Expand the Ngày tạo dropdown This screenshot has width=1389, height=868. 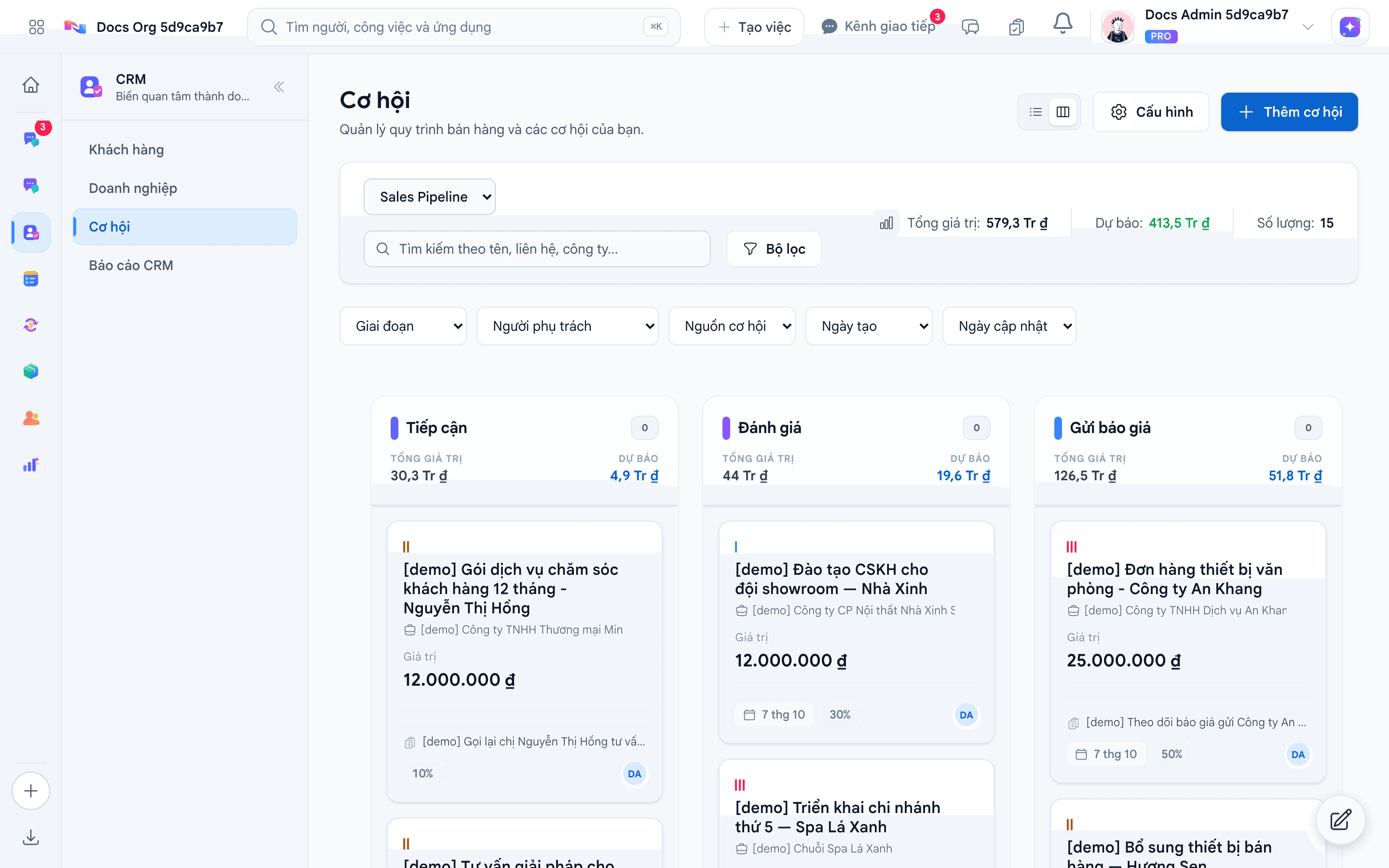pos(869,326)
